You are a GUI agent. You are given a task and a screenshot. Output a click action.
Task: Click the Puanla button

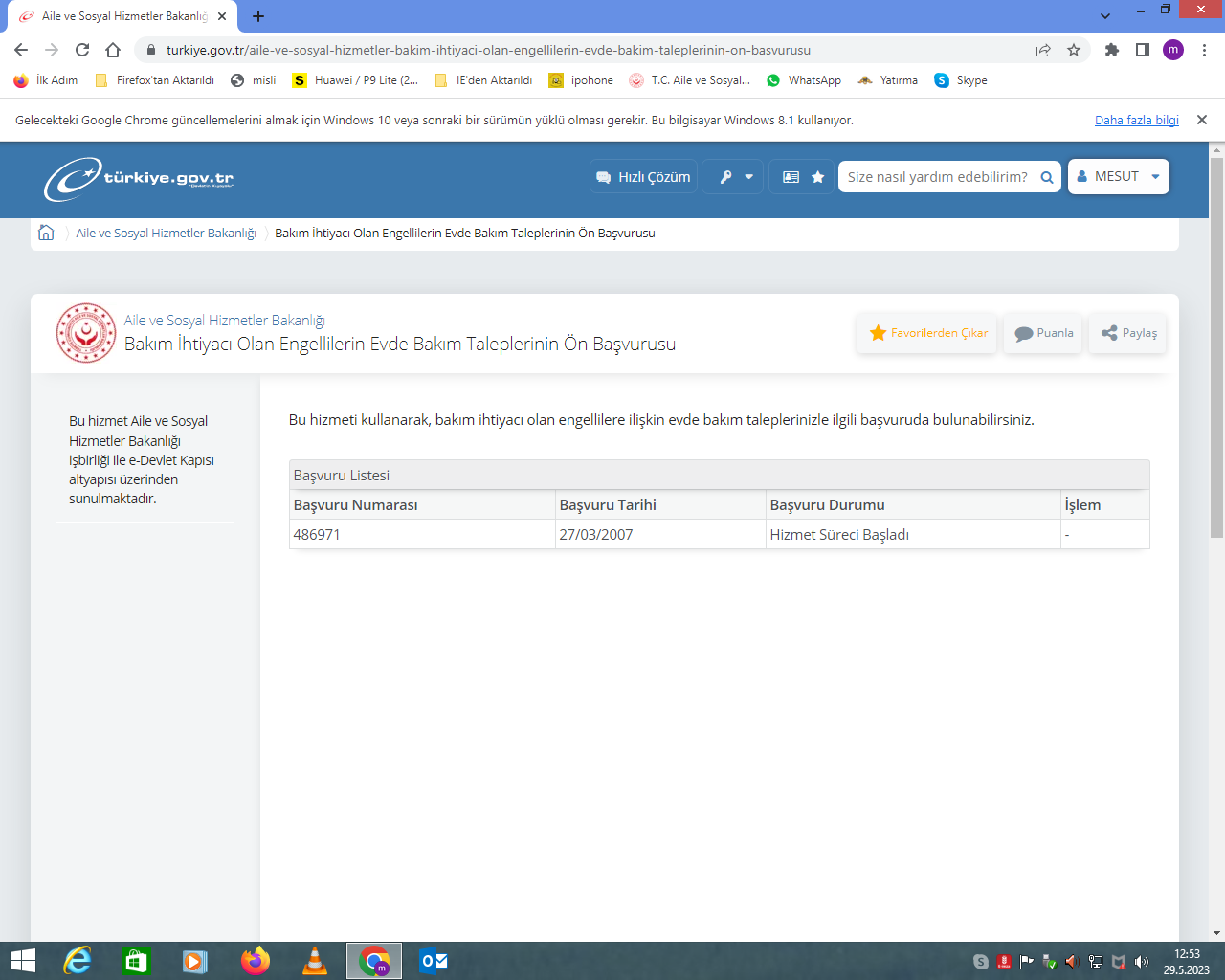click(x=1043, y=333)
